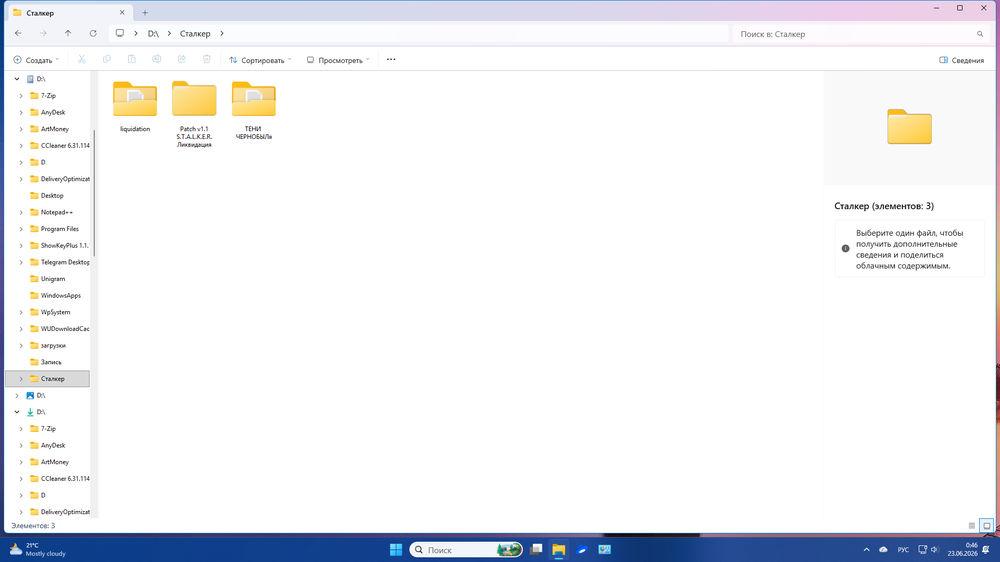This screenshot has height=562, width=1000.
Task: Switch to large thumbnails view icon
Action: click(x=987, y=526)
